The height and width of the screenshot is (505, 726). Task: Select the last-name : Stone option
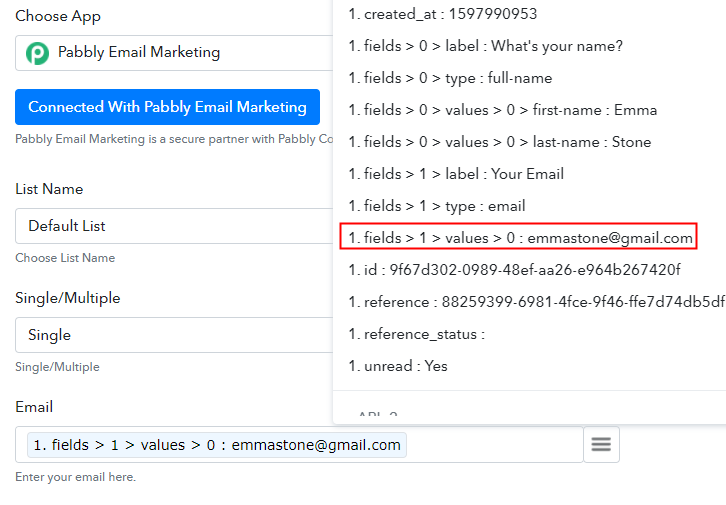coord(500,142)
